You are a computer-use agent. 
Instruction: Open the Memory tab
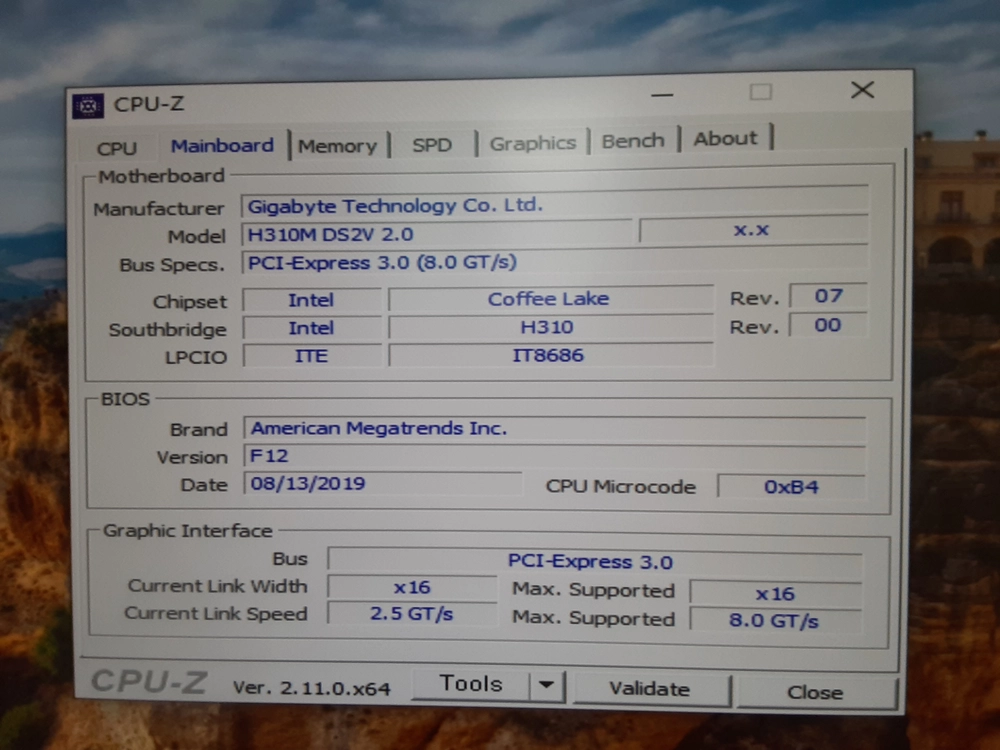click(x=338, y=146)
